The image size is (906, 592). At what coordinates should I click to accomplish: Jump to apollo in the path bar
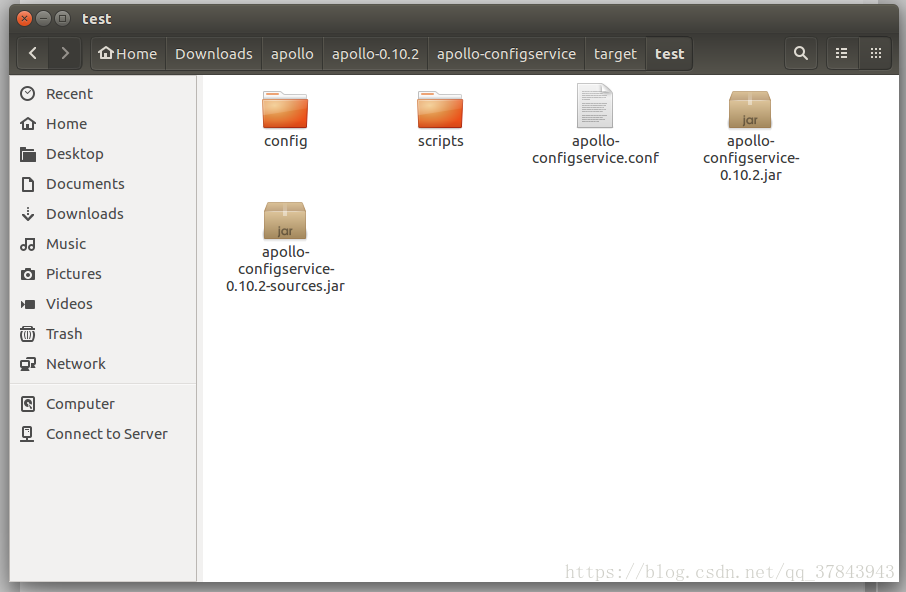(292, 54)
